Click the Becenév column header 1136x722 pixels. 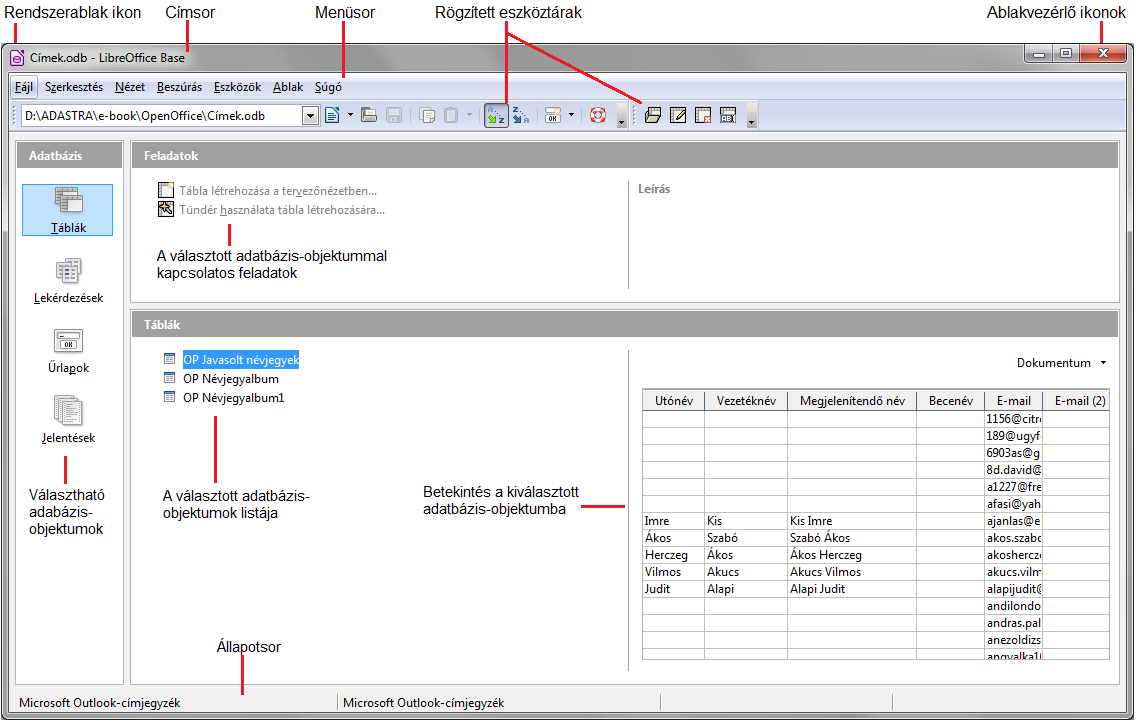click(x=951, y=401)
